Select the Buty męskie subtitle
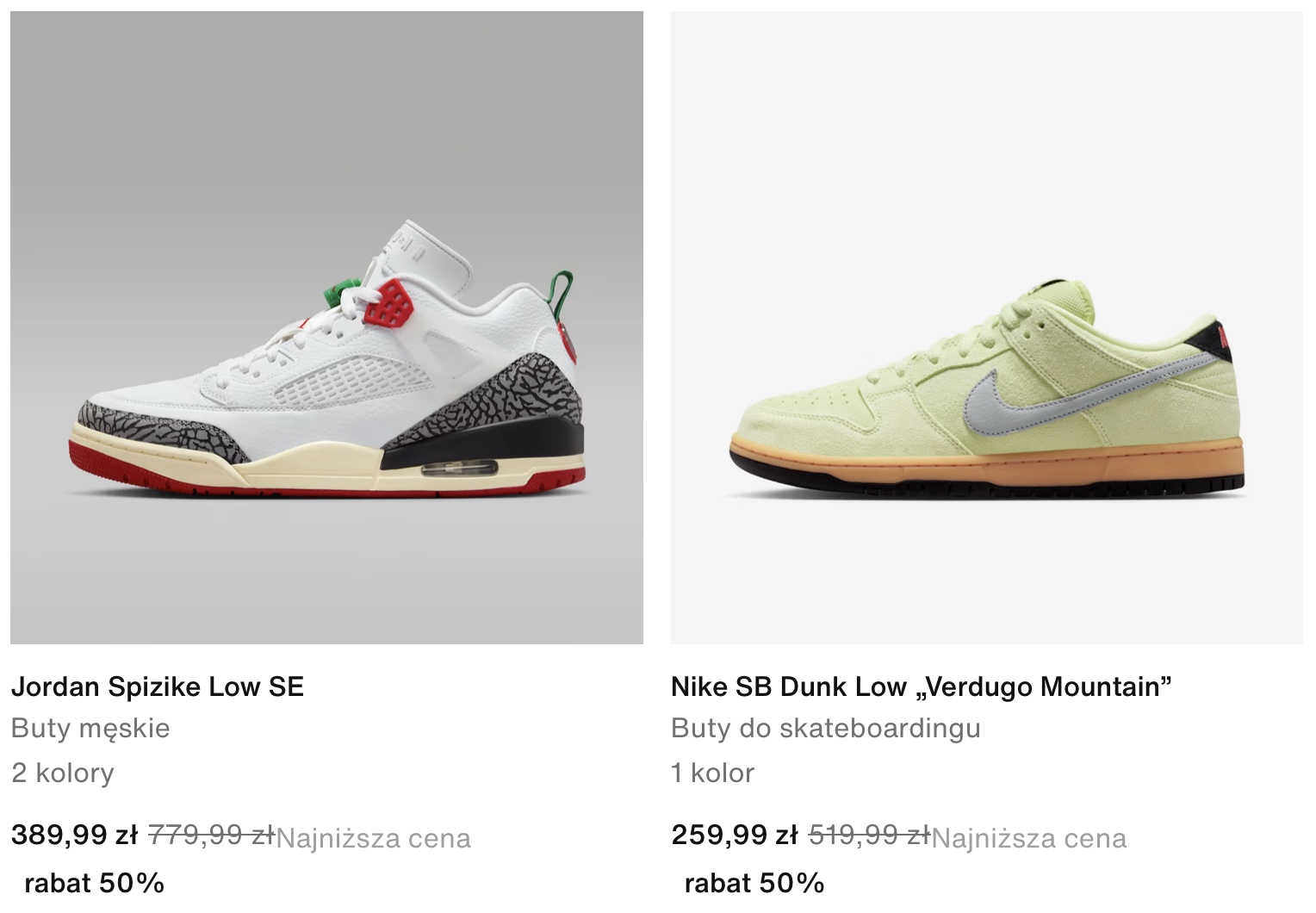The width and height of the screenshot is (1316, 913). (90, 729)
